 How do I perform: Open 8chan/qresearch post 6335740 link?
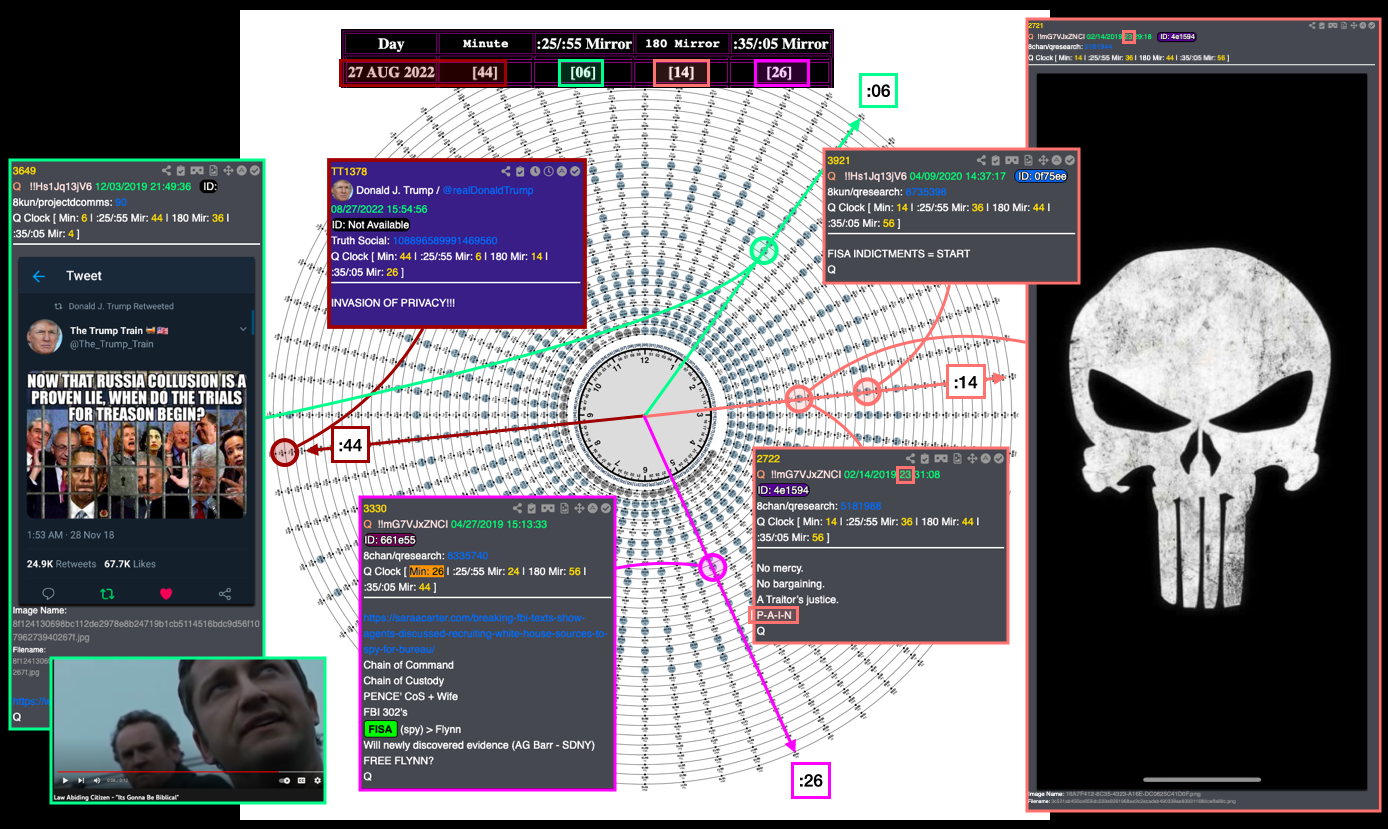coord(467,556)
